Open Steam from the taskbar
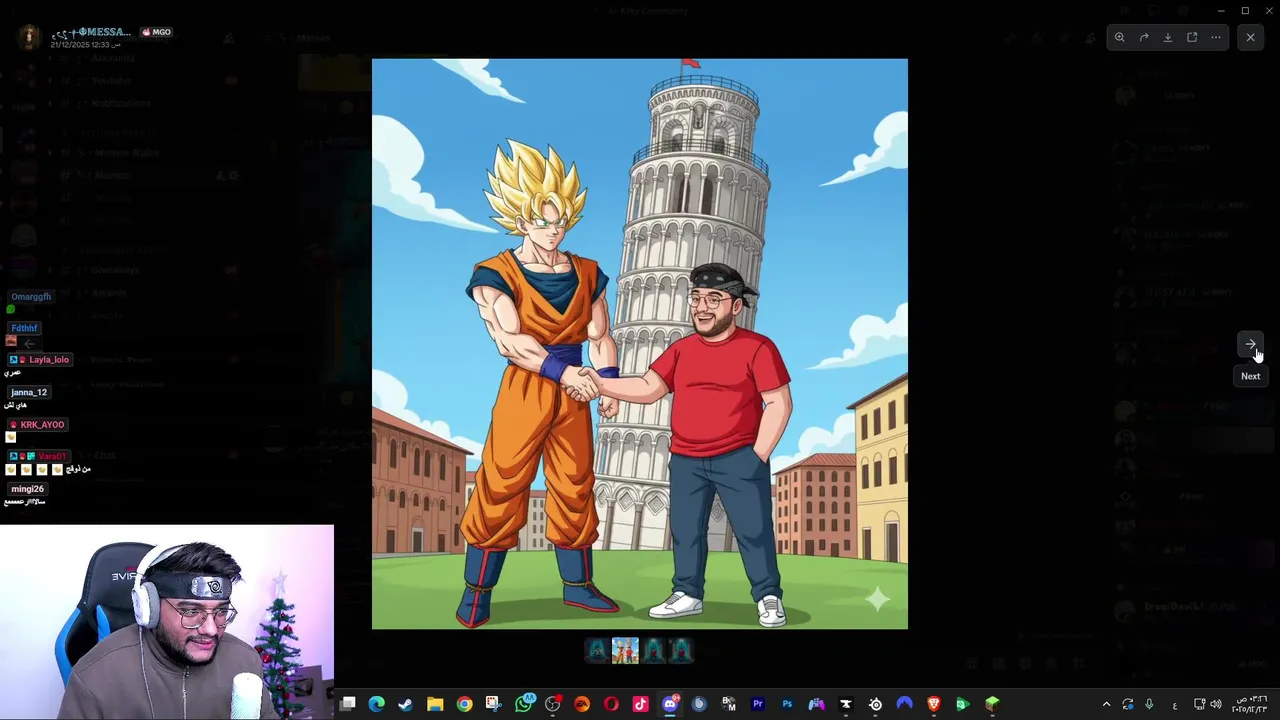This screenshot has height=720, width=1280. pos(405,704)
